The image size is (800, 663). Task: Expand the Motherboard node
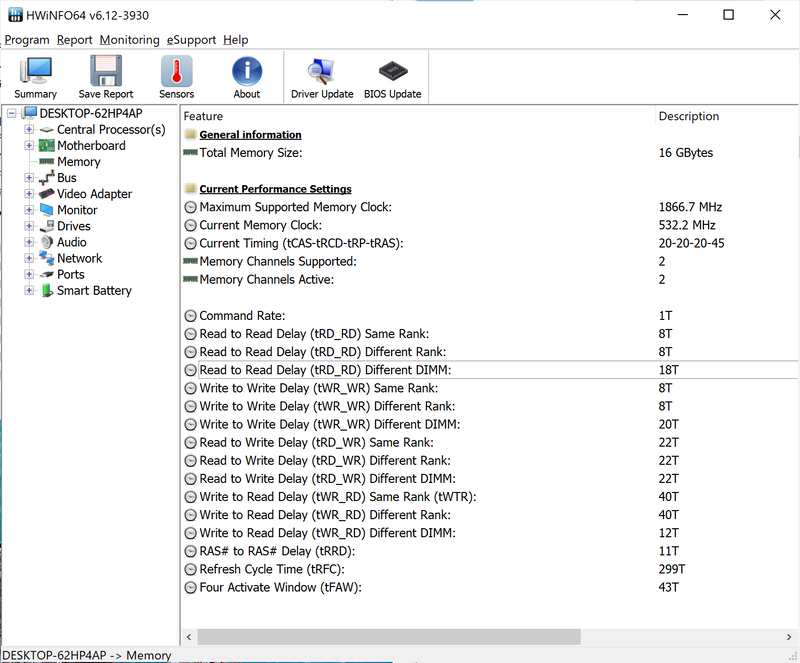(x=29, y=145)
